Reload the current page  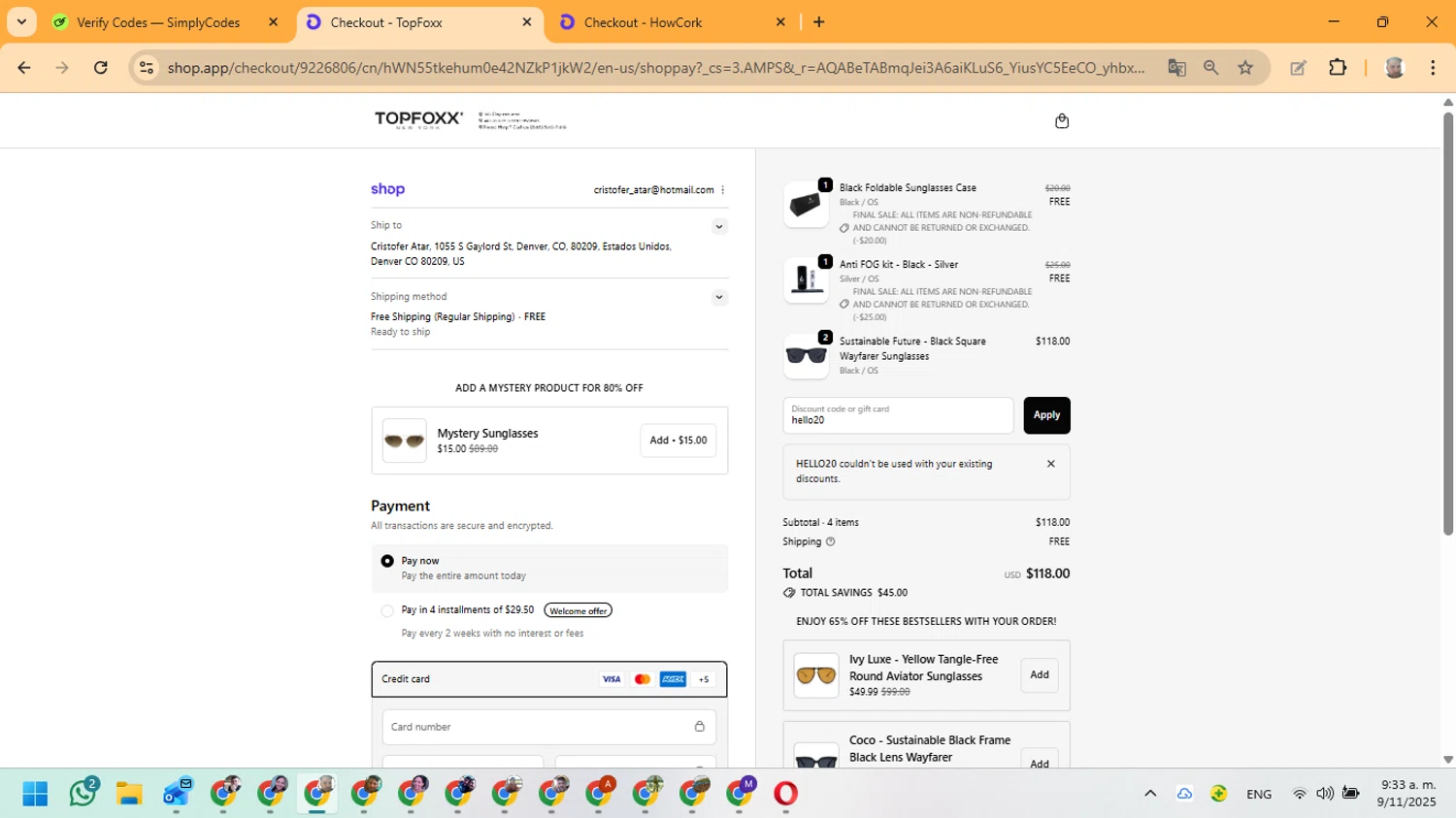(101, 68)
